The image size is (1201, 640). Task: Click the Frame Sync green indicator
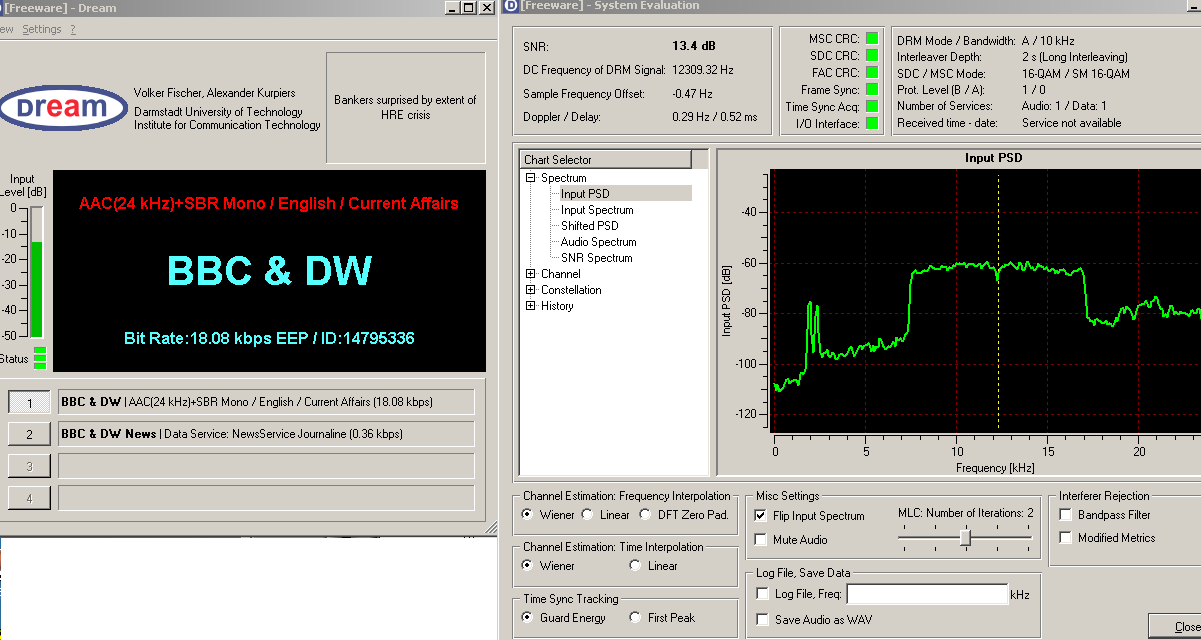point(872,90)
